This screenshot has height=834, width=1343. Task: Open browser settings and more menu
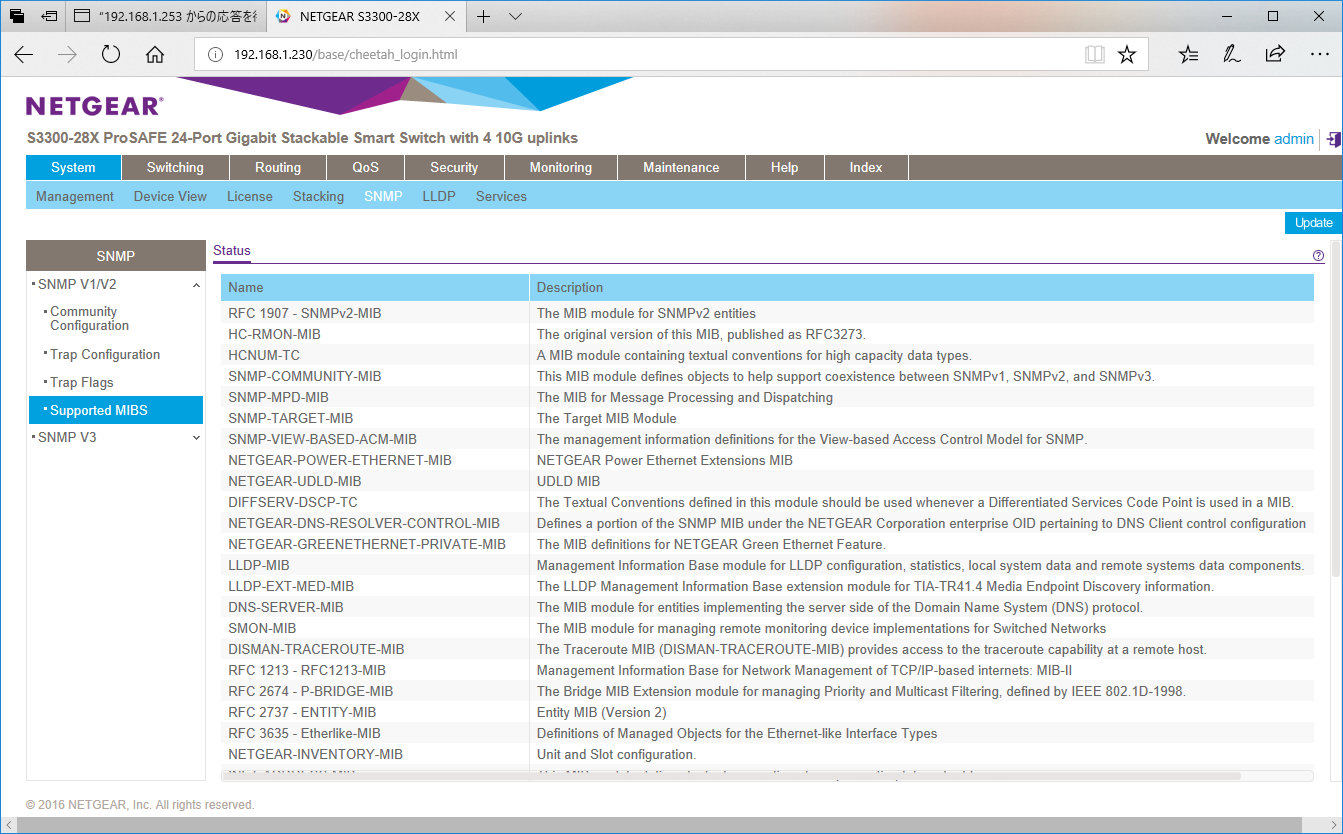[x=1319, y=55]
